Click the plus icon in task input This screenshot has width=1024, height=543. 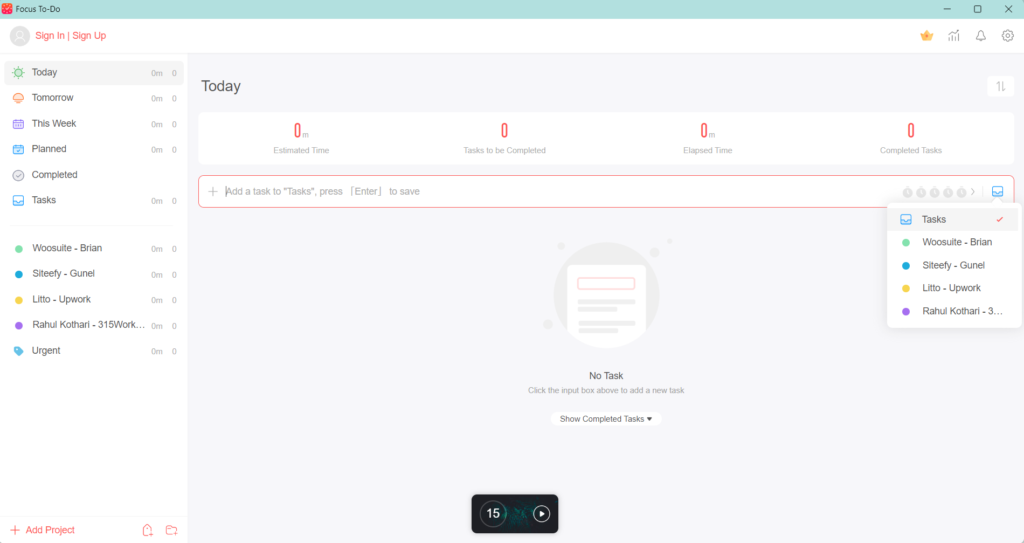tap(213, 191)
